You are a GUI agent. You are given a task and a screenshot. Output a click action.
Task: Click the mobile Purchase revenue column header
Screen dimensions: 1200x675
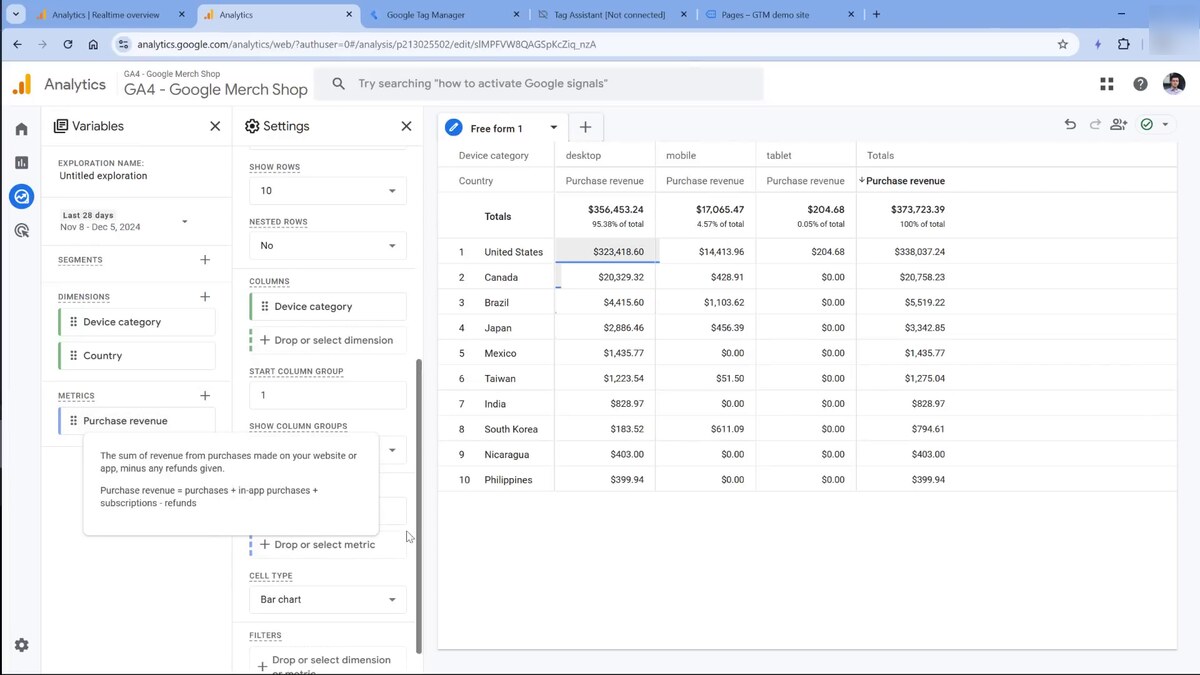tap(705, 181)
